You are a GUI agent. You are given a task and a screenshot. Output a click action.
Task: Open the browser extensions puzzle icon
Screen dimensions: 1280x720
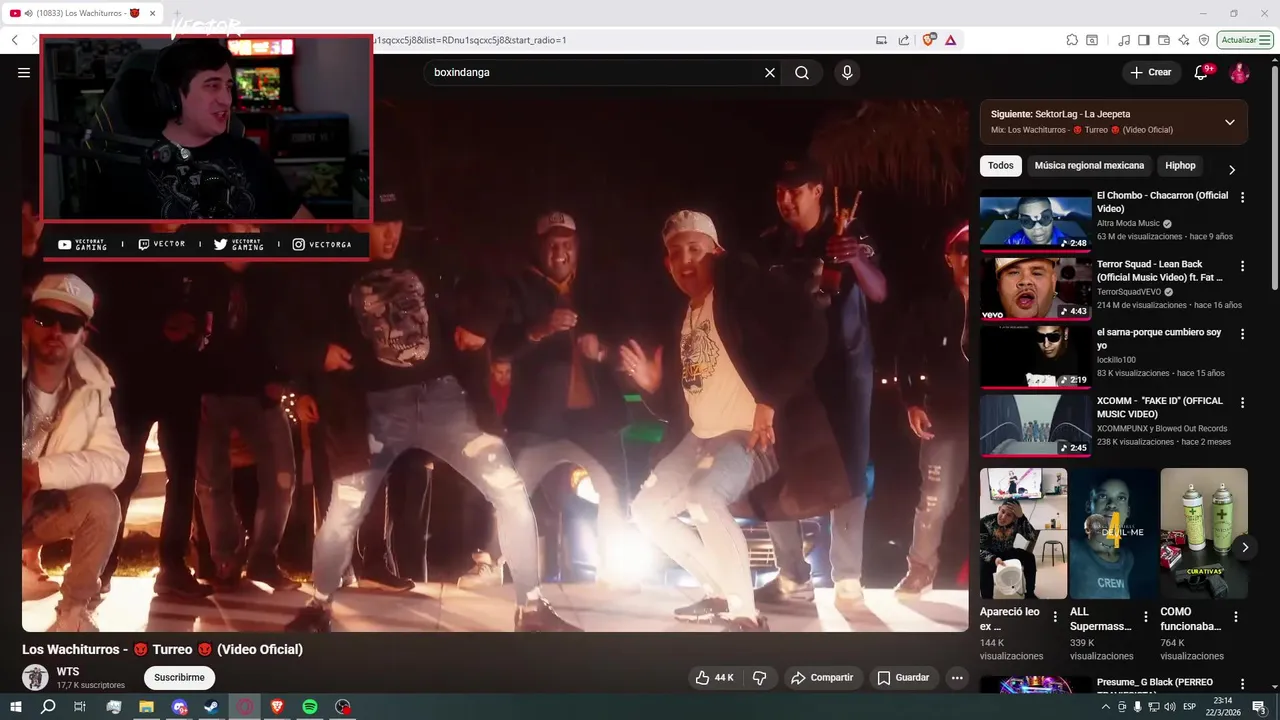click(1072, 40)
